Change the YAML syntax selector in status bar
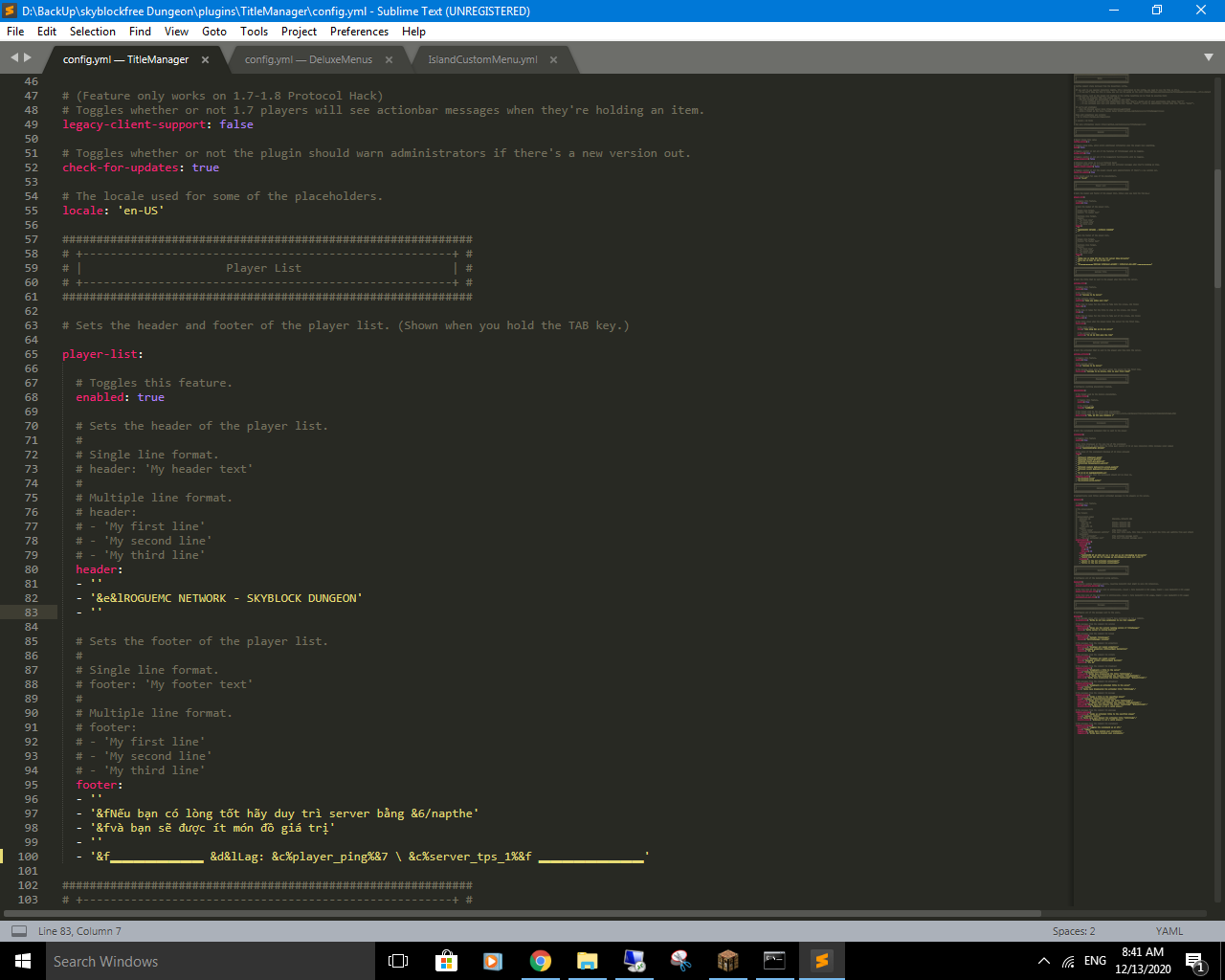The width and height of the screenshot is (1225, 980). tap(1169, 931)
